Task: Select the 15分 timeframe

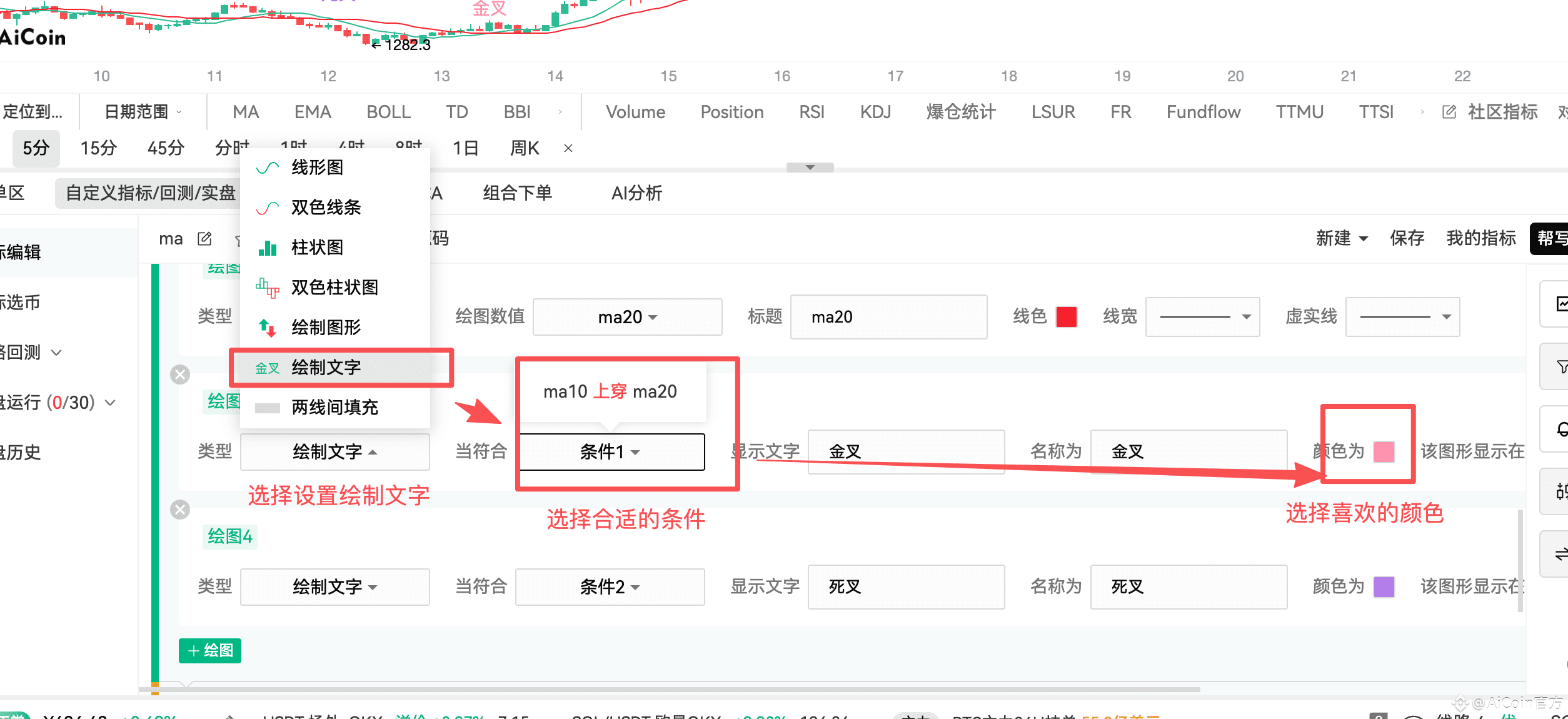Action: pyautogui.click(x=98, y=148)
